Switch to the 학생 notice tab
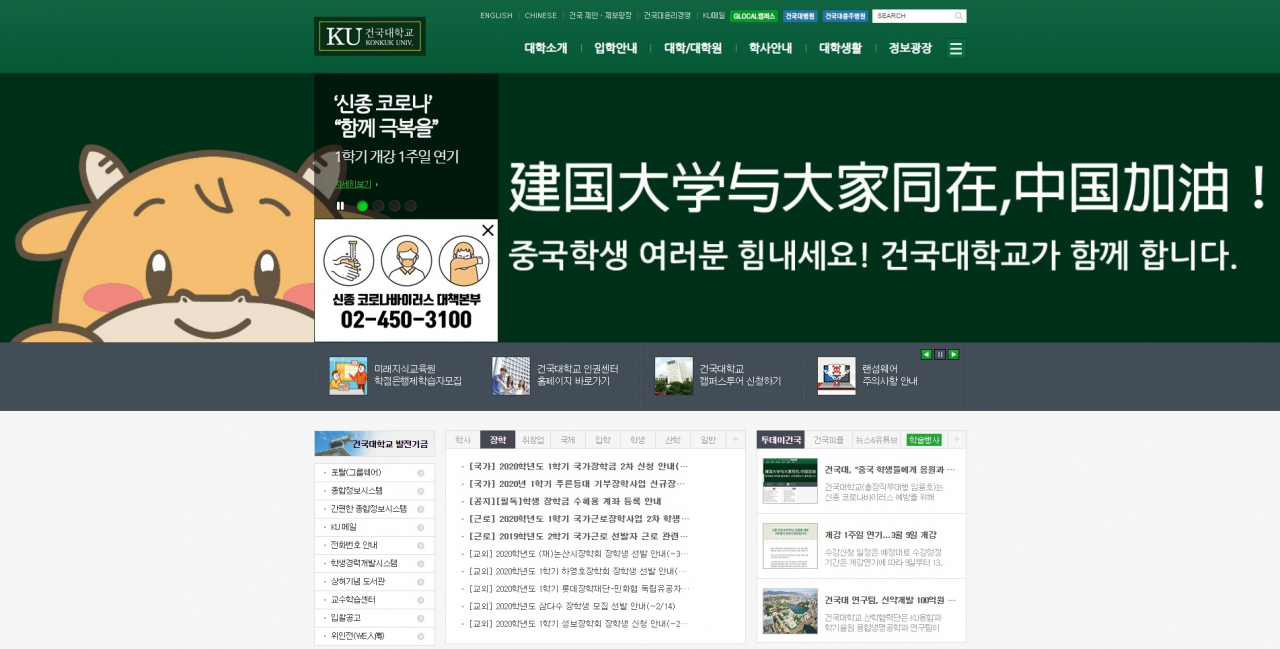The height and width of the screenshot is (649, 1280). (x=638, y=440)
